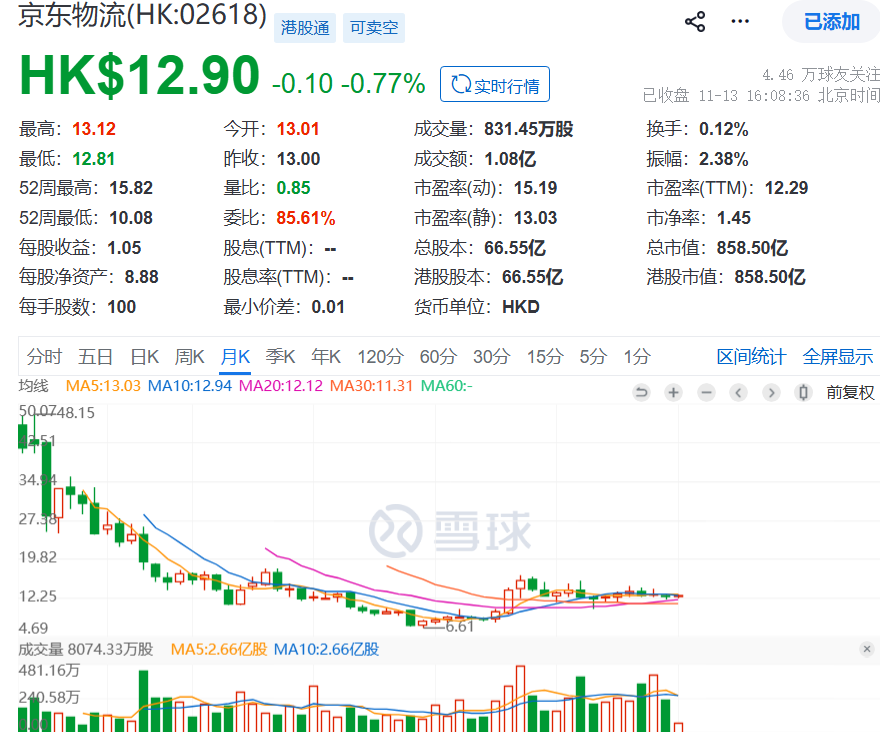Click the 最低 12.81 value
Screen dimensions: 880x732
(94, 159)
